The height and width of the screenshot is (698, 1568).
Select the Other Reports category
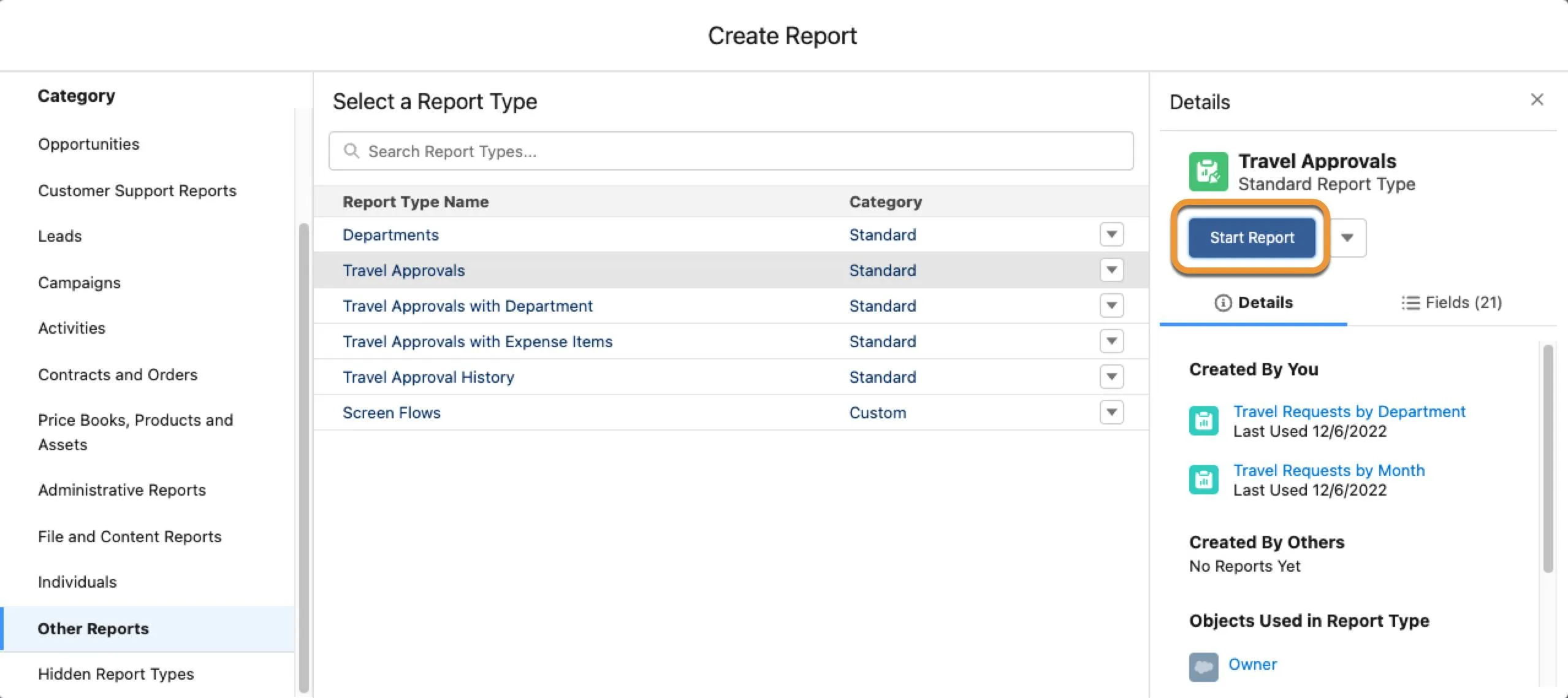[93, 628]
